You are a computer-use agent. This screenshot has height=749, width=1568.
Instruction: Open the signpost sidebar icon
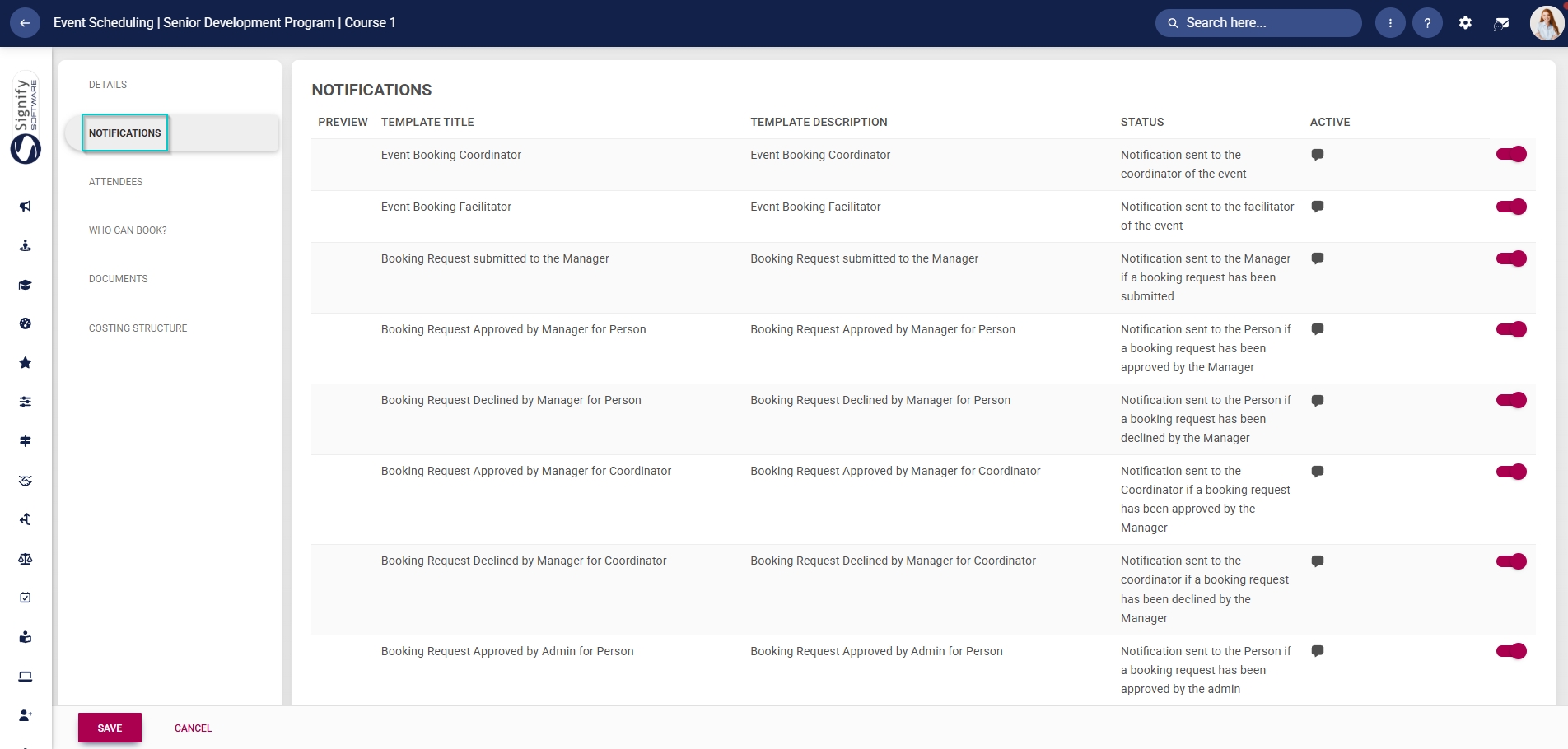click(x=26, y=441)
